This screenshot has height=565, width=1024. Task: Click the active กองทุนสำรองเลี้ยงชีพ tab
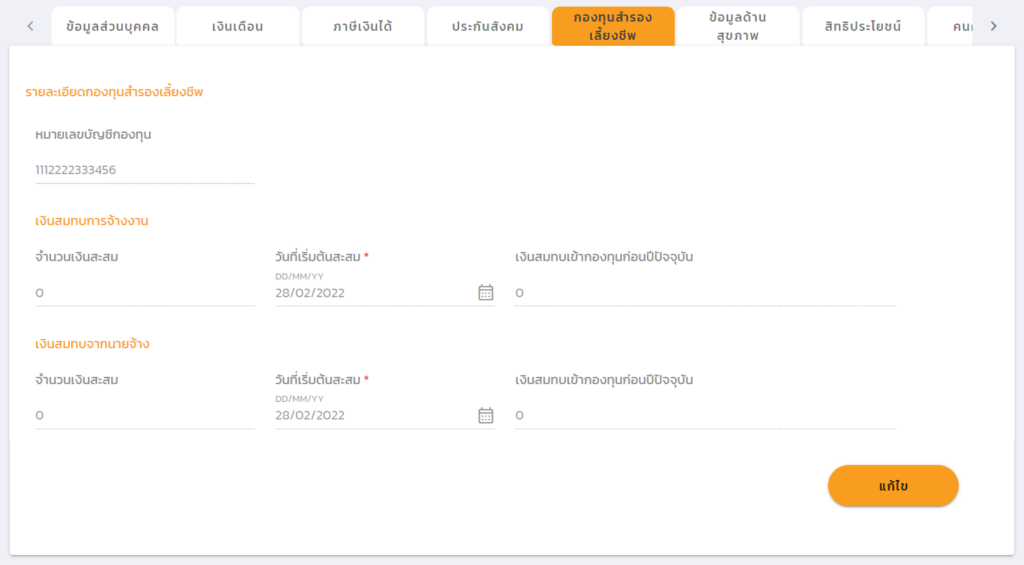[x=612, y=27]
